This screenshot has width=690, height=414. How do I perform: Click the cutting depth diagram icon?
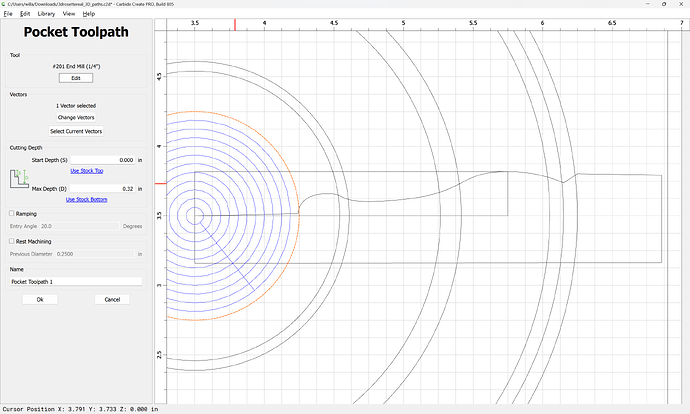pos(19,179)
